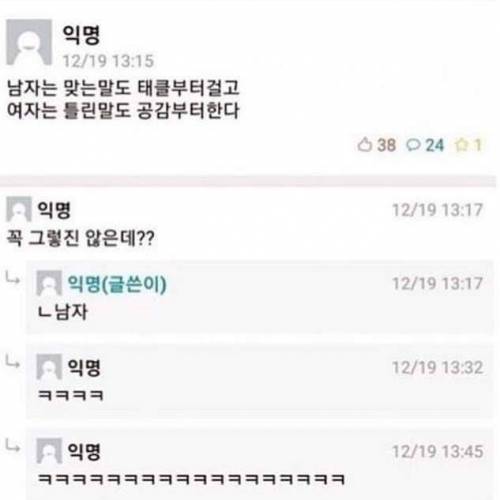Click avatar next to 익명(글쓴이) reply
500x500 pixels.
pyautogui.click(x=49, y=283)
